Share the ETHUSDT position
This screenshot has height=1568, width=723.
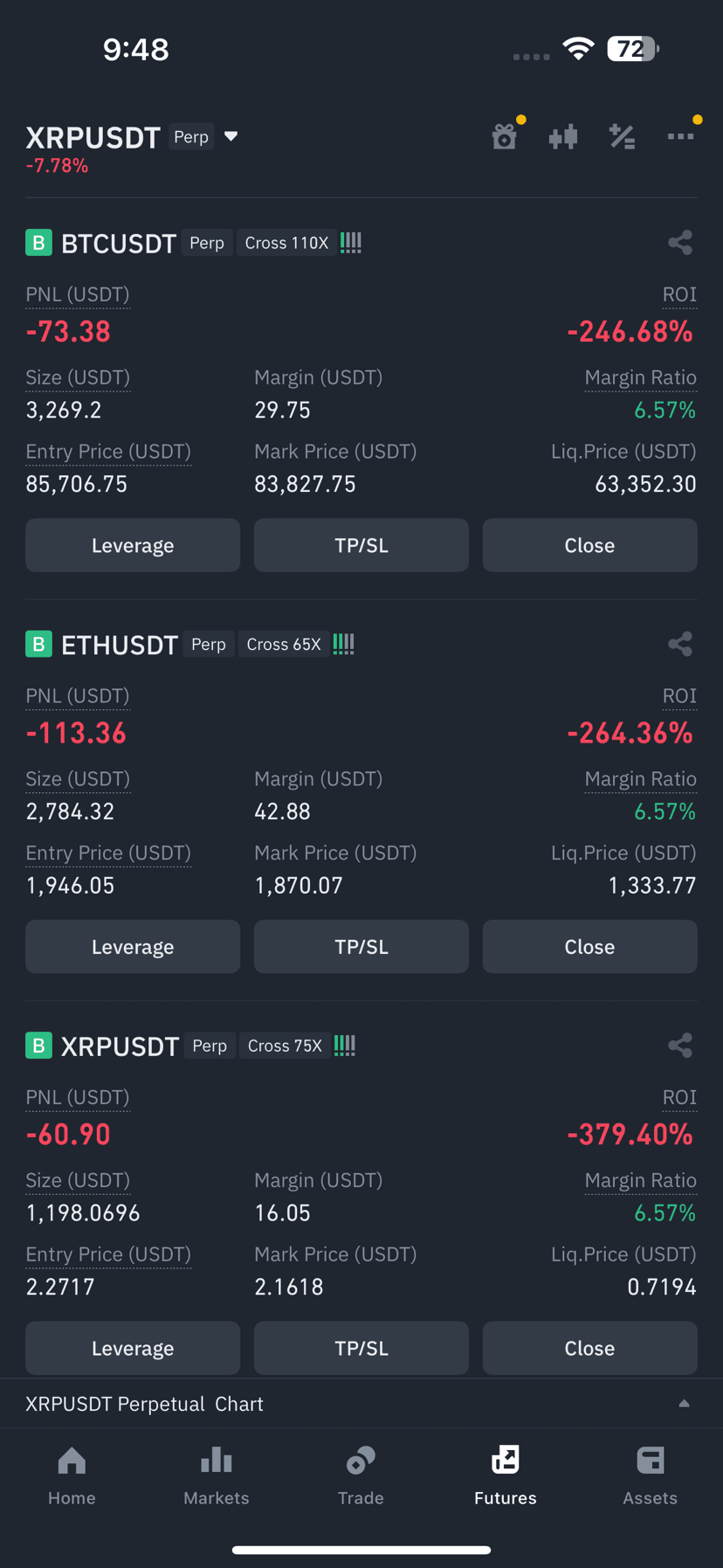point(680,645)
